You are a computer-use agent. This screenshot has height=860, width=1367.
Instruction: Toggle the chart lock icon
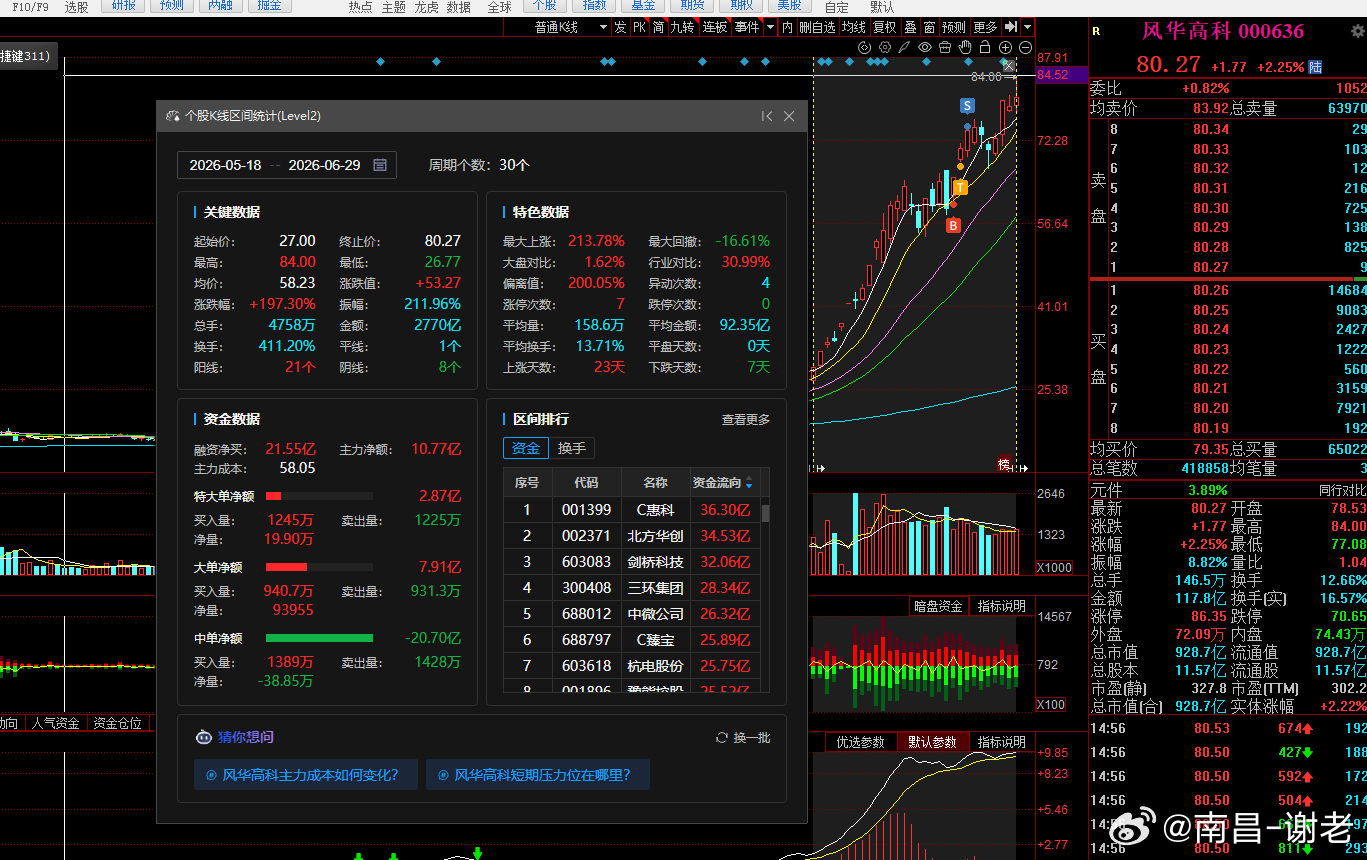985,47
